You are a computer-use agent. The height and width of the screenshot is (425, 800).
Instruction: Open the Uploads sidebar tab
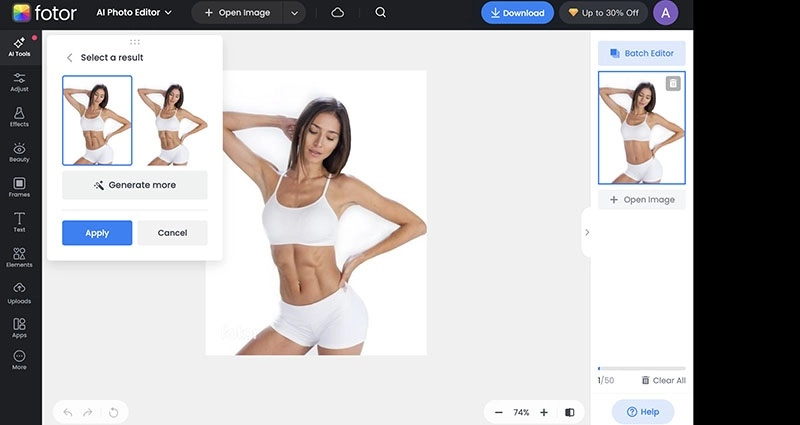point(19,293)
